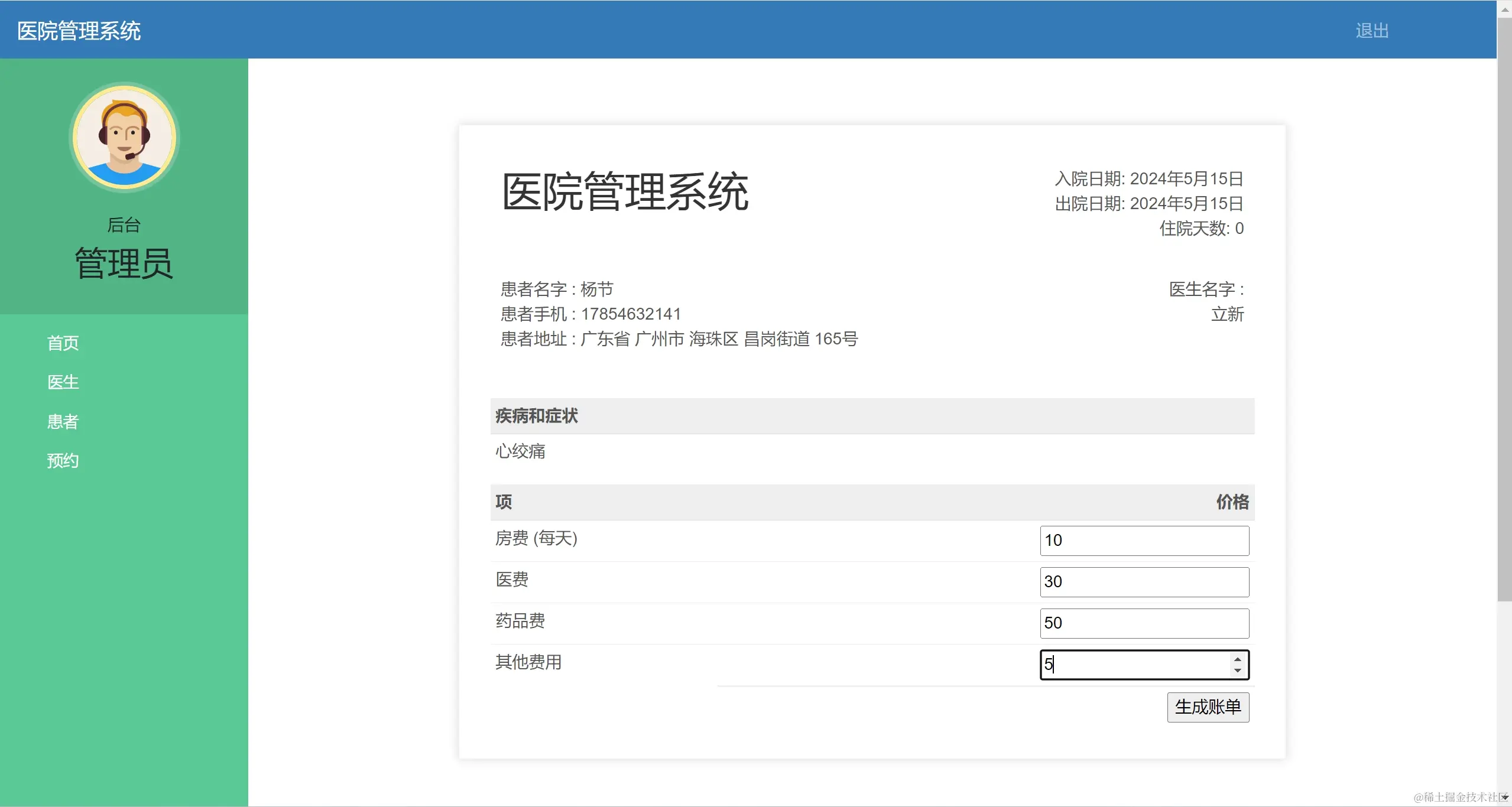Screen dimensions: 1512x807
Task: Open the 医生 sidebar menu item
Action: pos(63,382)
